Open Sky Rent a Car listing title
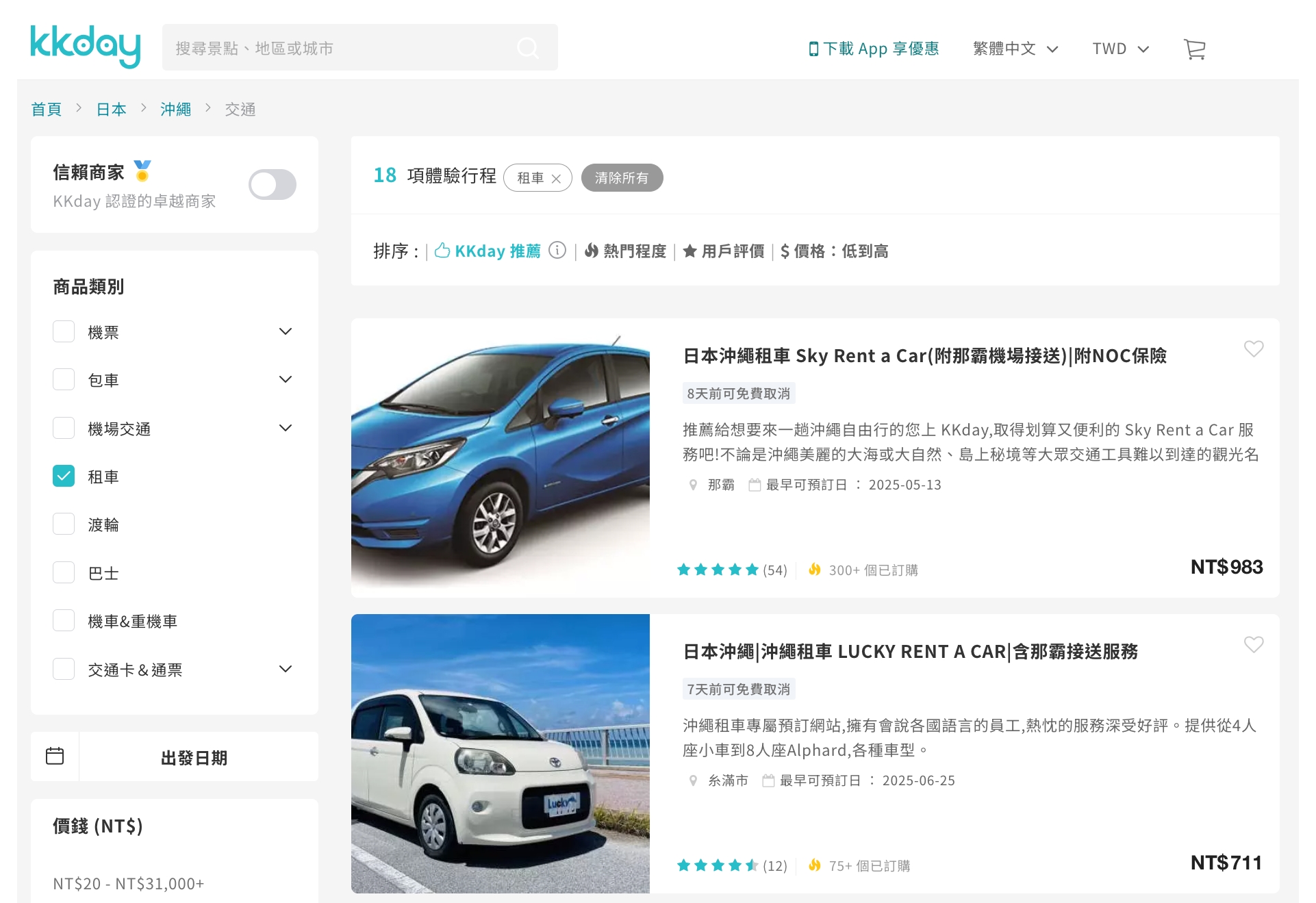This screenshot has height=903, width=1316. coord(924,356)
